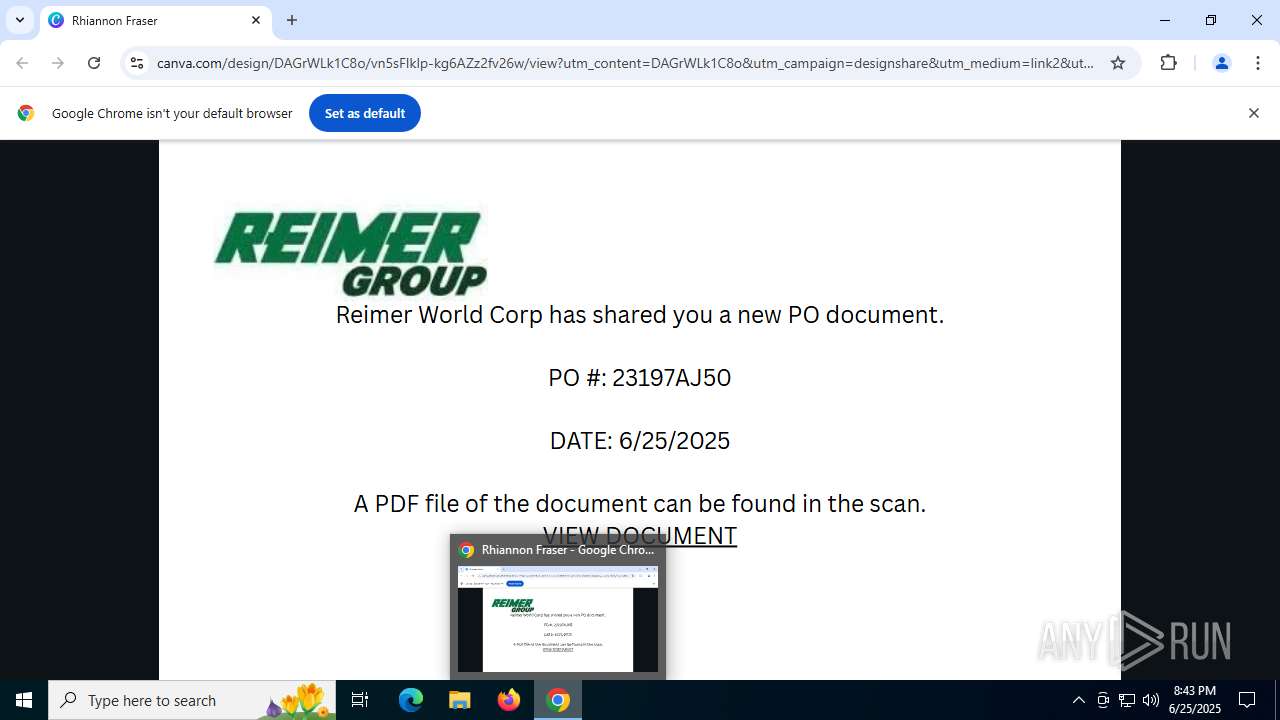
Task: Open the site information icon in the address bar
Action: 137,63
